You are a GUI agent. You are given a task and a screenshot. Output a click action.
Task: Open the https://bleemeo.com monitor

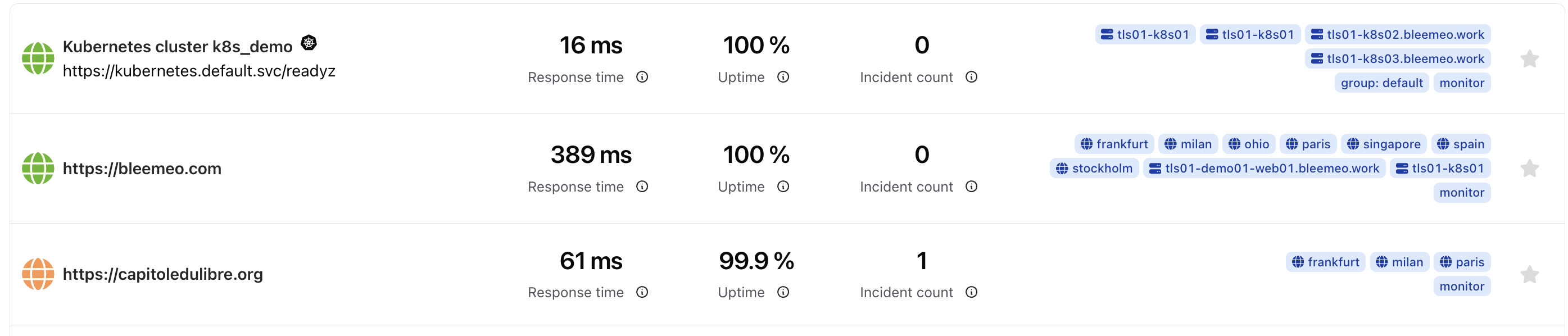click(142, 169)
